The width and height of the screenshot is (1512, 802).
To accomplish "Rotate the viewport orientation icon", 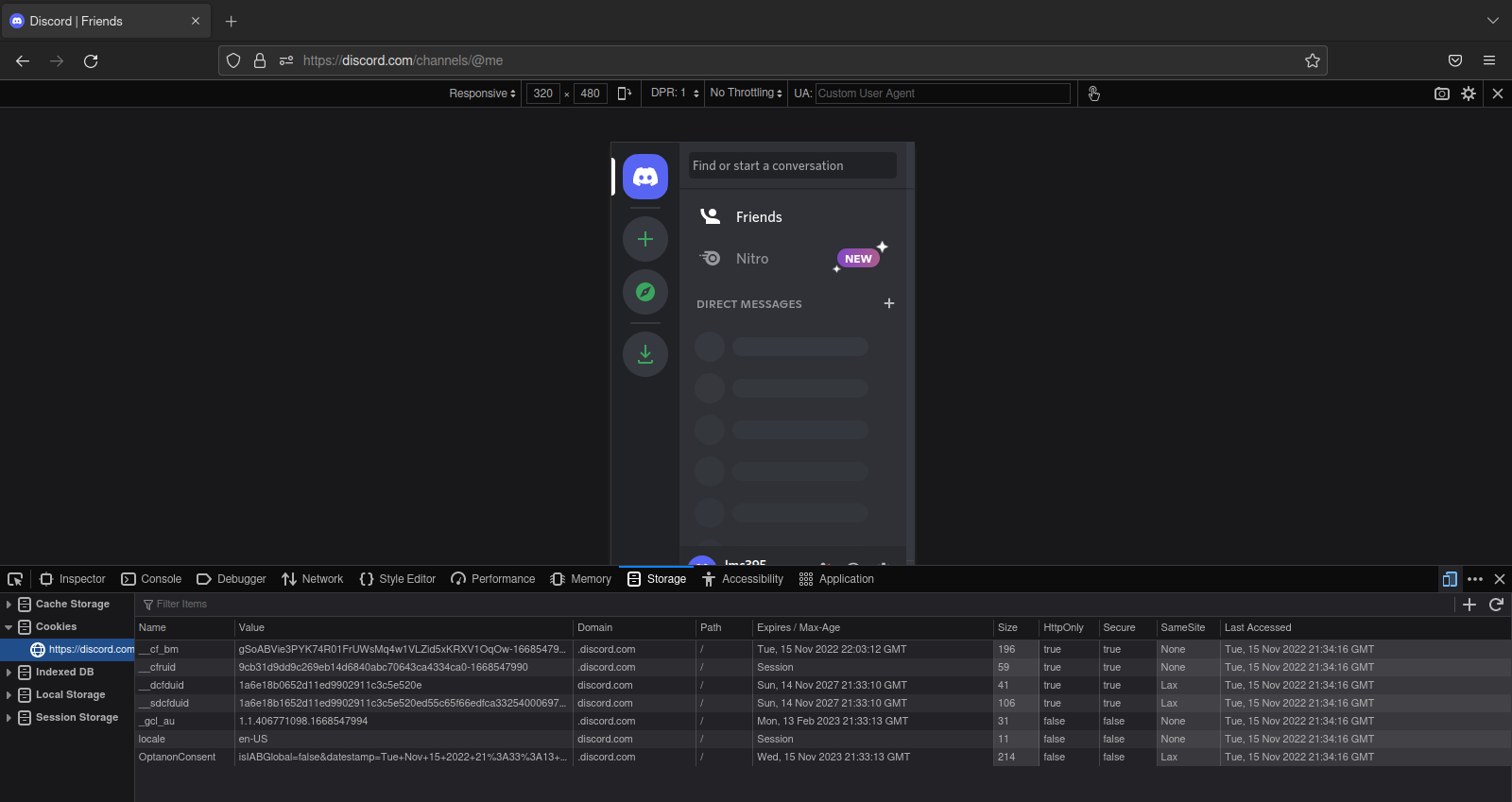I will pos(625,94).
